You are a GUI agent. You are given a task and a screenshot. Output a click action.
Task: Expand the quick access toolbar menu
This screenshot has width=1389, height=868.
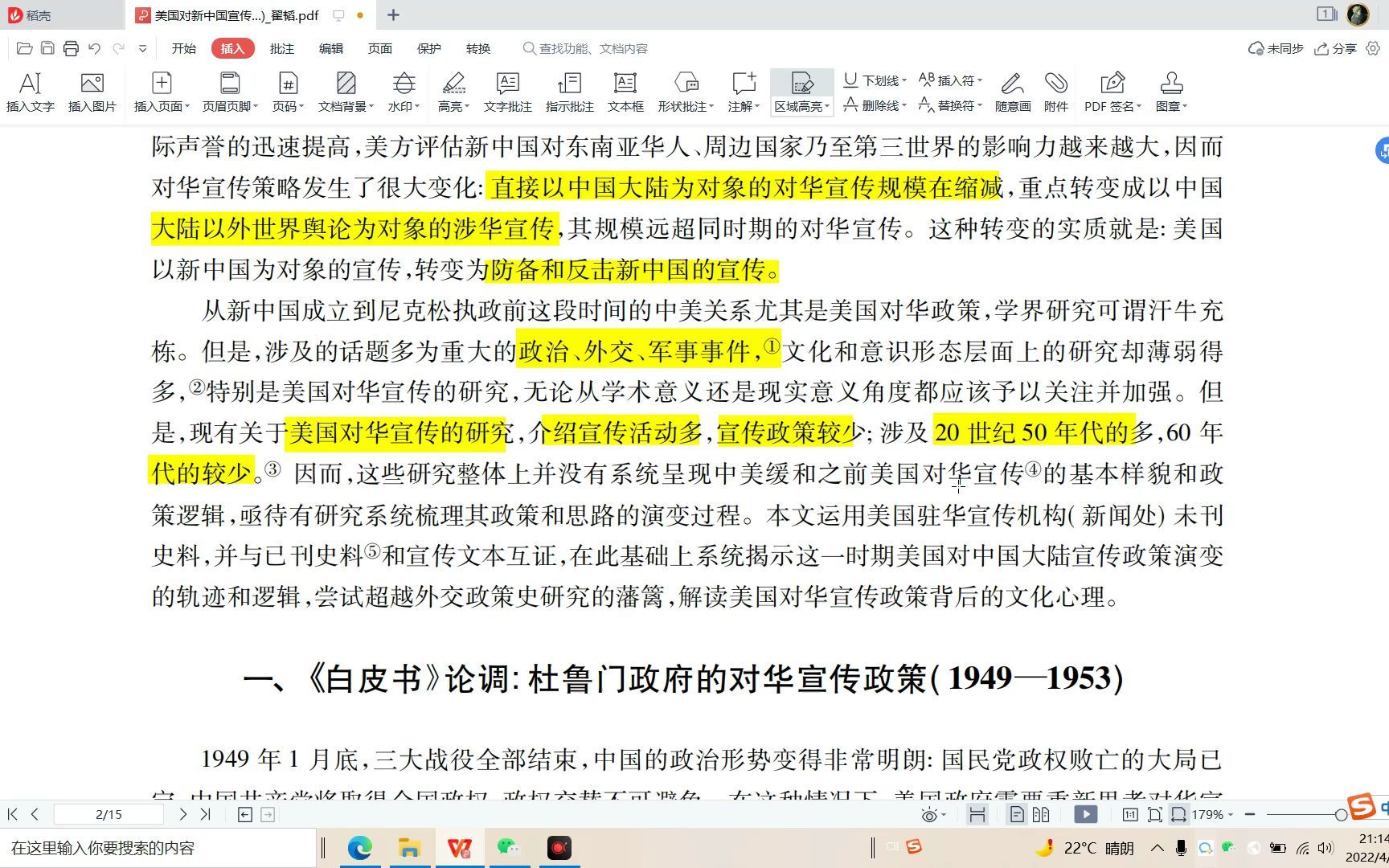[x=142, y=48]
